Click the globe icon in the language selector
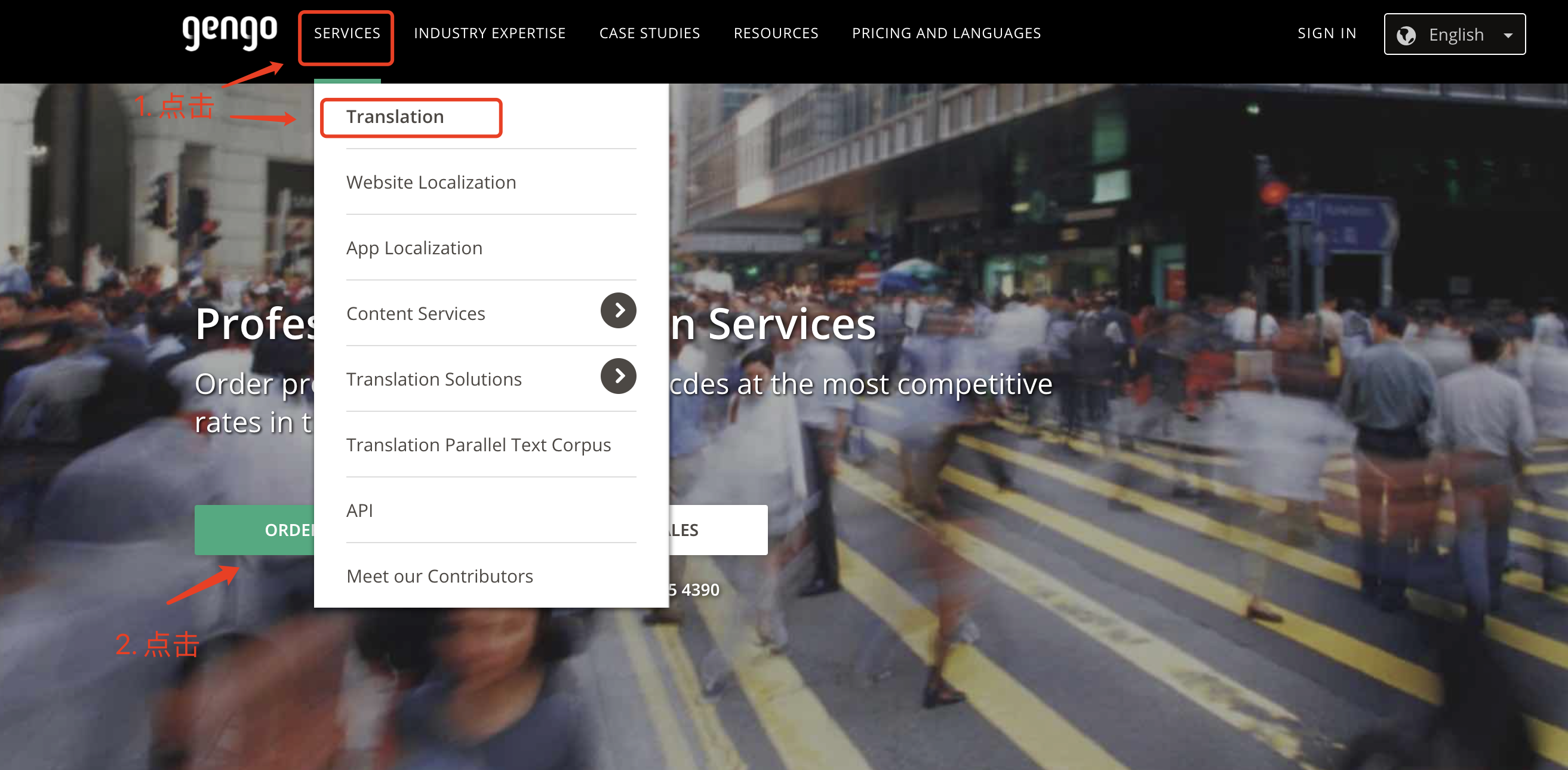The height and width of the screenshot is (770, 1568). tap(1406, 35)
